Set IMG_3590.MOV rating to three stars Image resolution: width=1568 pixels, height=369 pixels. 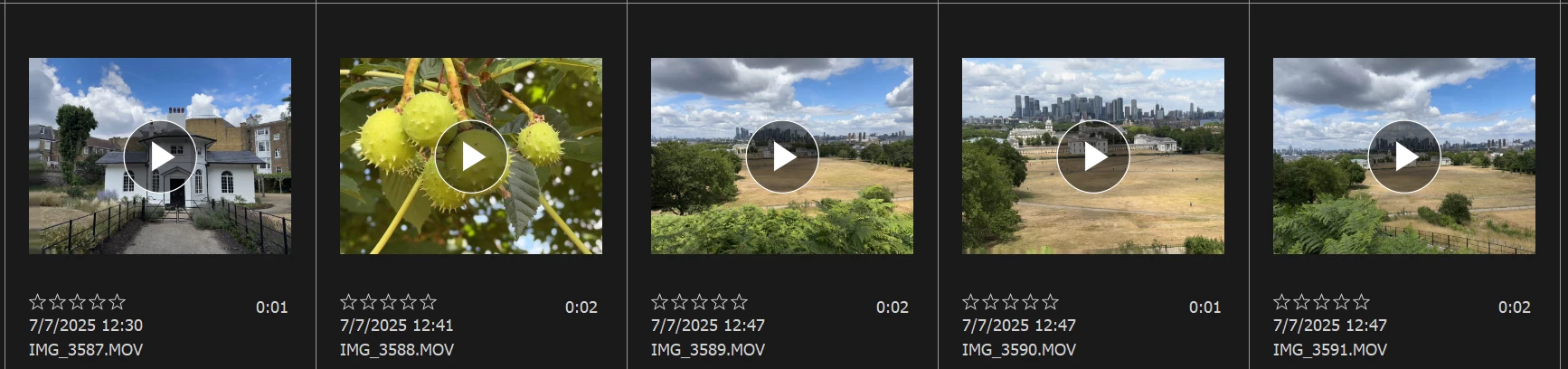point(1011,302)
